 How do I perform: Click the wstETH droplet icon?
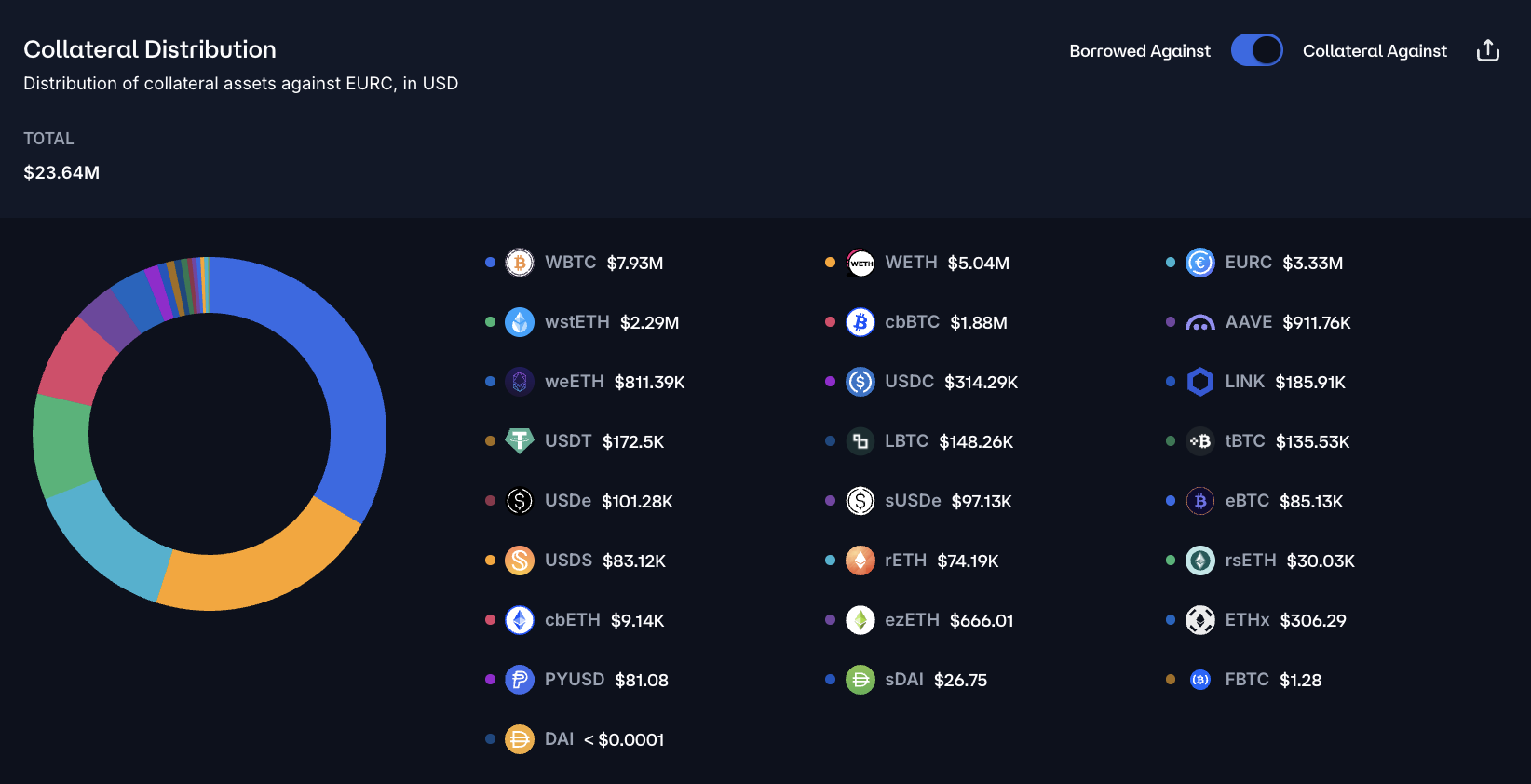pos(520,322)
